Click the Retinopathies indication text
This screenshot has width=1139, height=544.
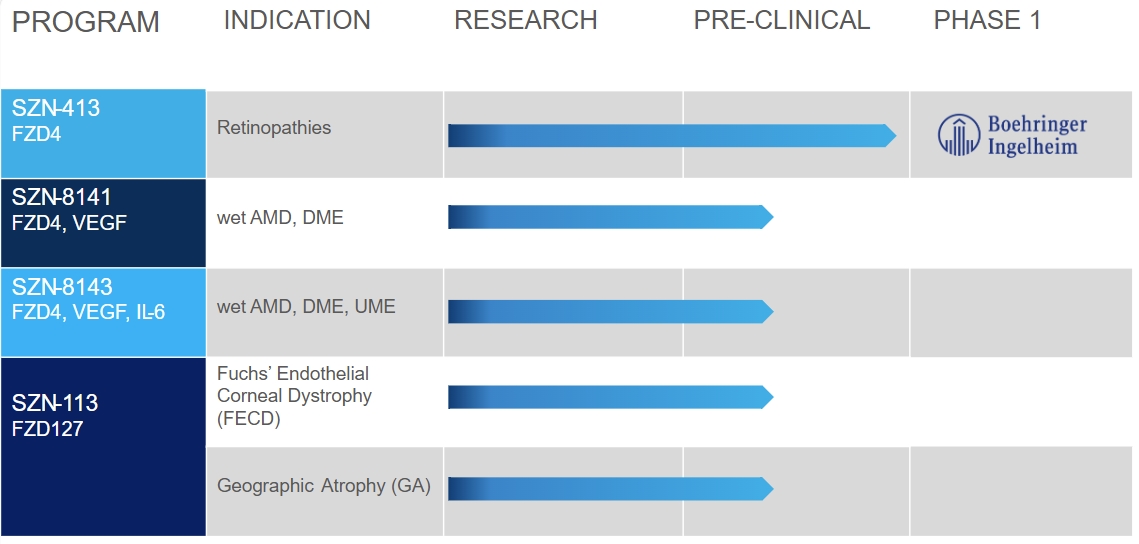tap(274, 128)
